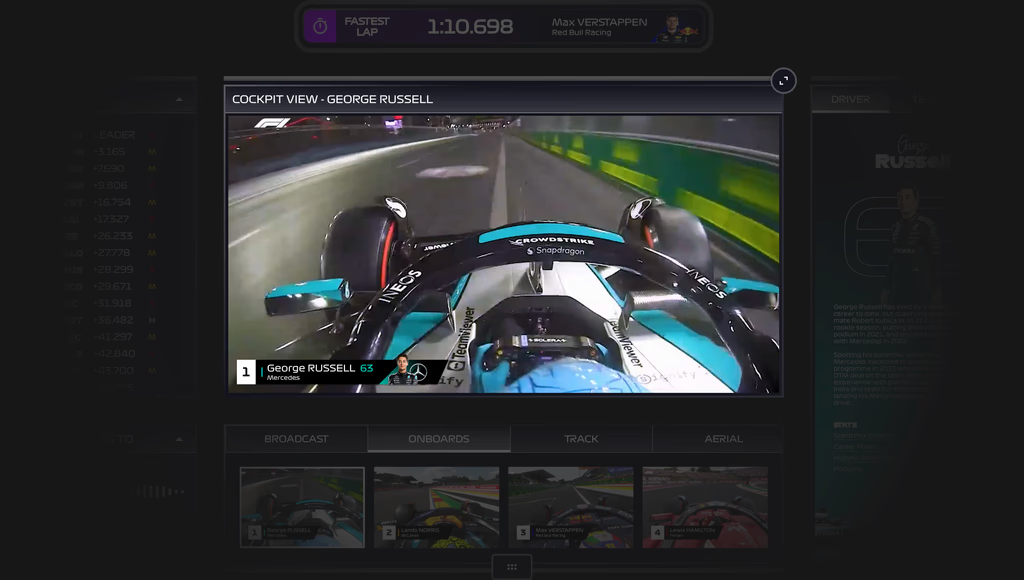Screen dimensions: 1024x580
Task: Switch to the Aerial tab
Action: 724,439
